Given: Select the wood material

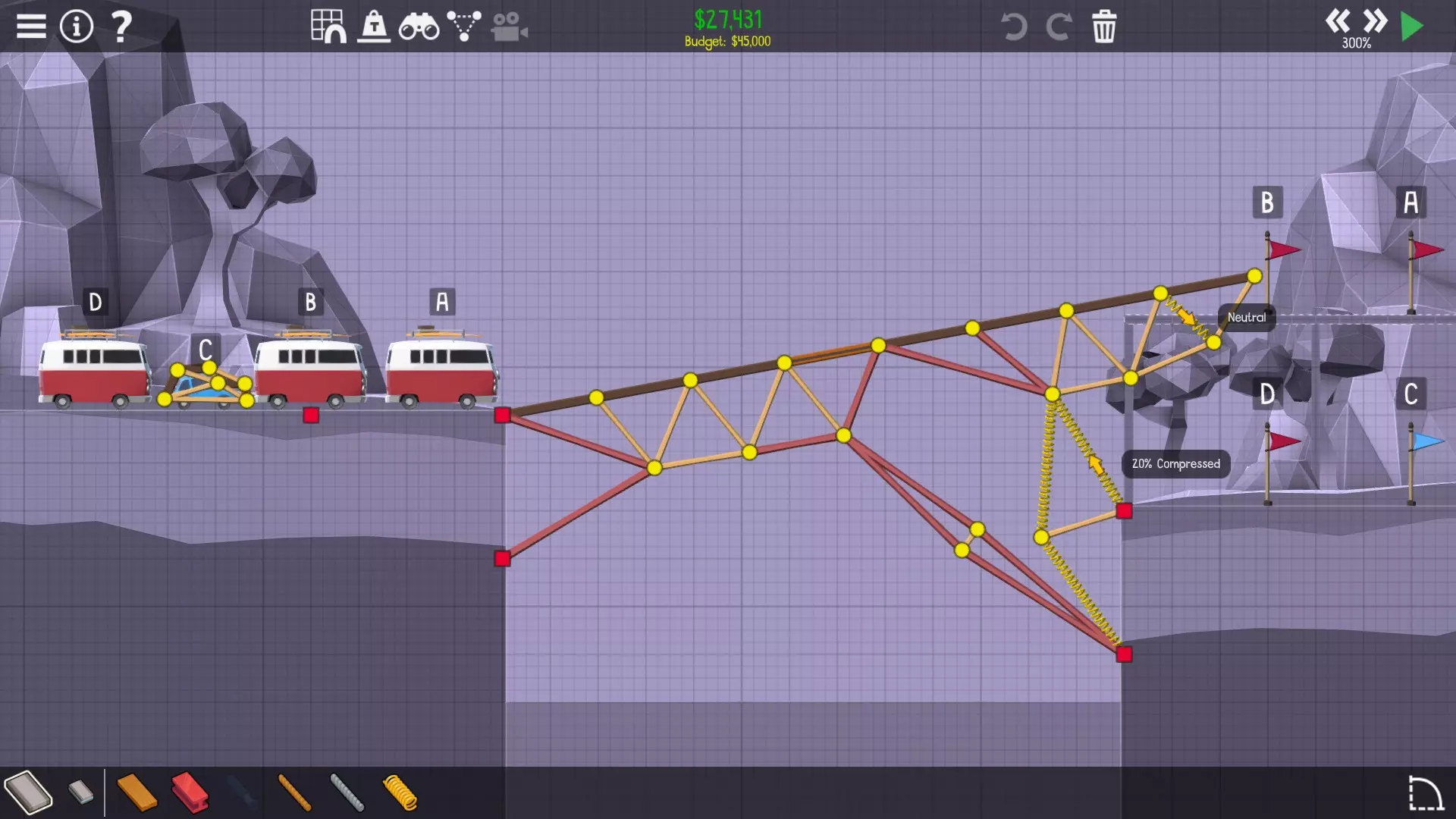Looking at the screenshot, I should coord(137,792).
